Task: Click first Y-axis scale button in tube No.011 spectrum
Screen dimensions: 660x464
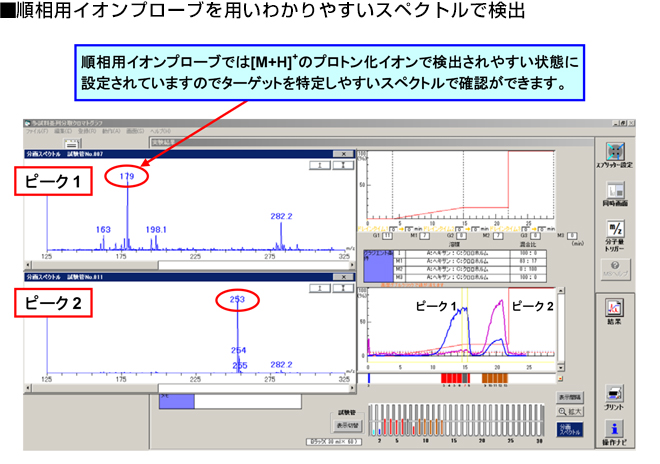Action: (x=320, y=288)
